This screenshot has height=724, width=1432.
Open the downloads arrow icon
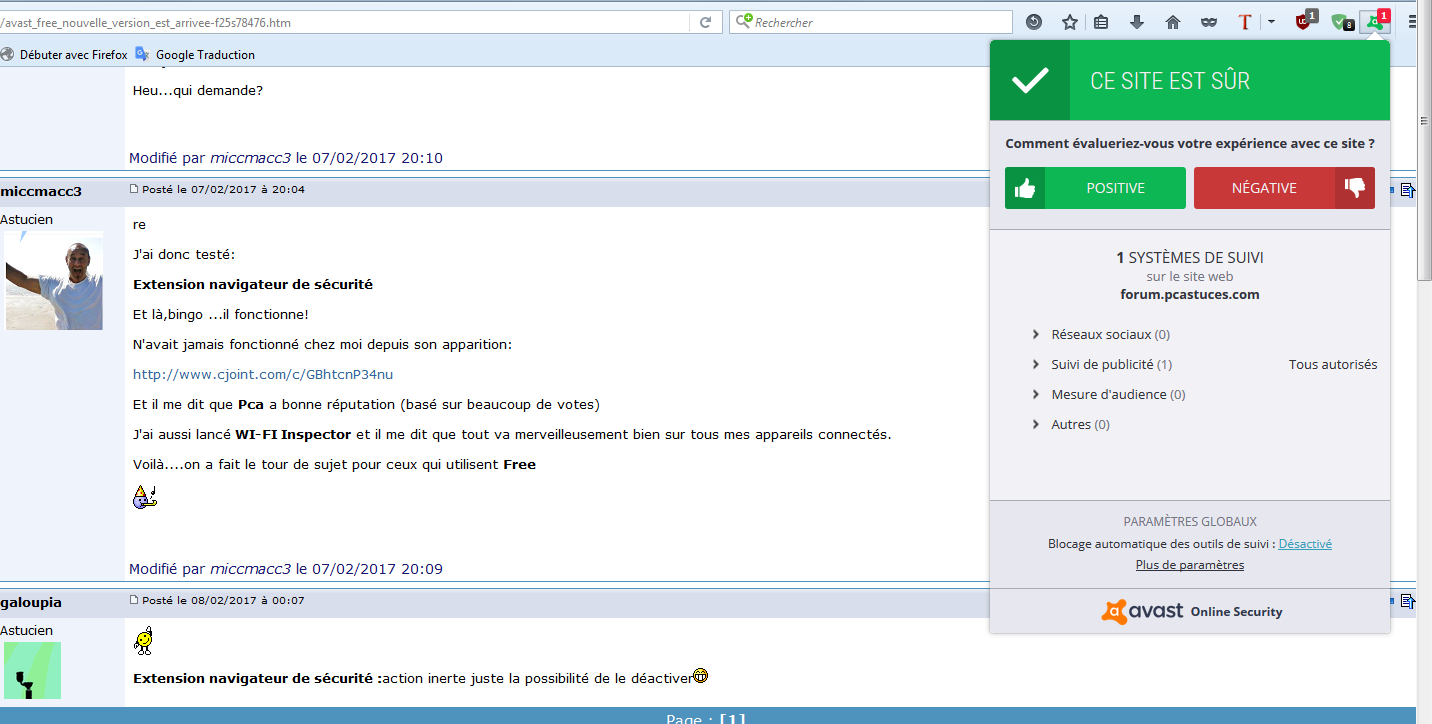pyautogui.click(x=1137, y=22)
